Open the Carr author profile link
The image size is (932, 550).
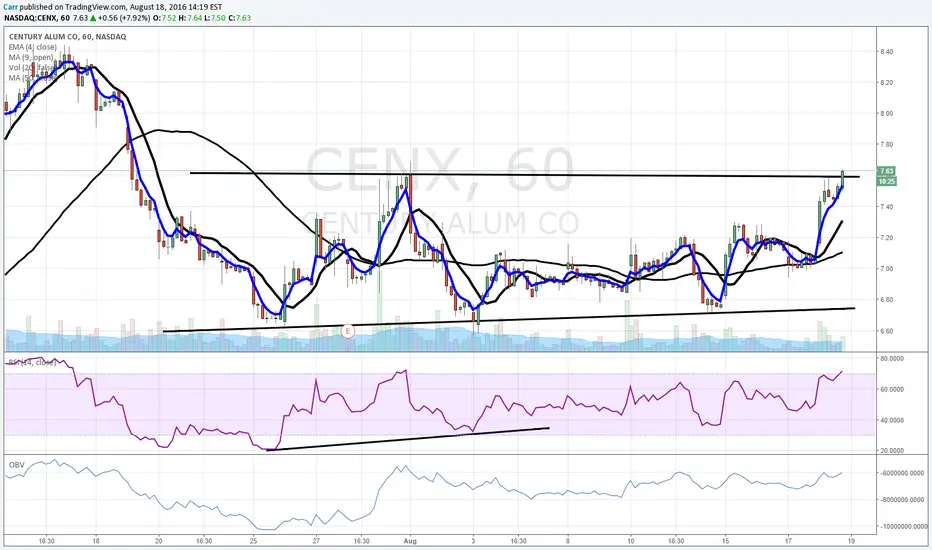[x=11, y=7]
